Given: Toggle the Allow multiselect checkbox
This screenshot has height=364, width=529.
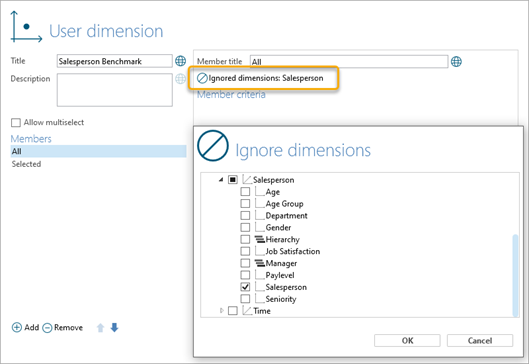Looking at the screenshot, I should [16, 122].
